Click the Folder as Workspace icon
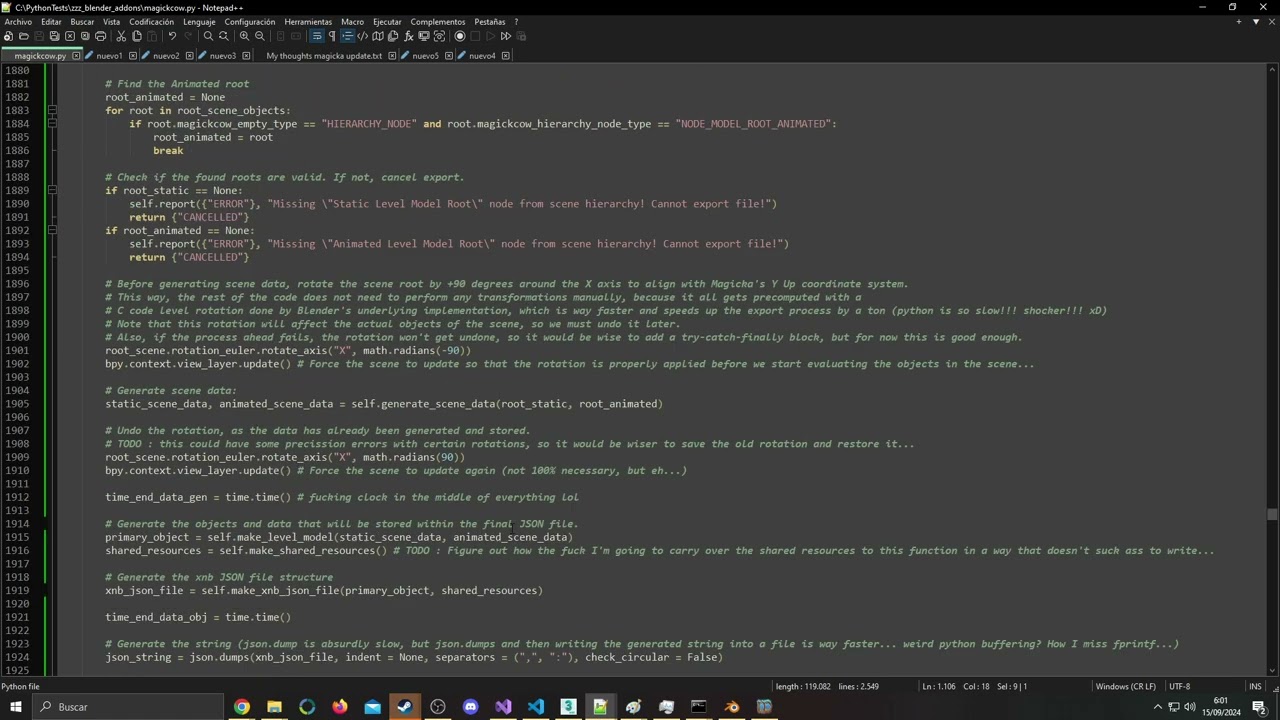Image resolution: width=1280 pixels, height=720 pixels. pyautogui.click(x=424, y=36)
